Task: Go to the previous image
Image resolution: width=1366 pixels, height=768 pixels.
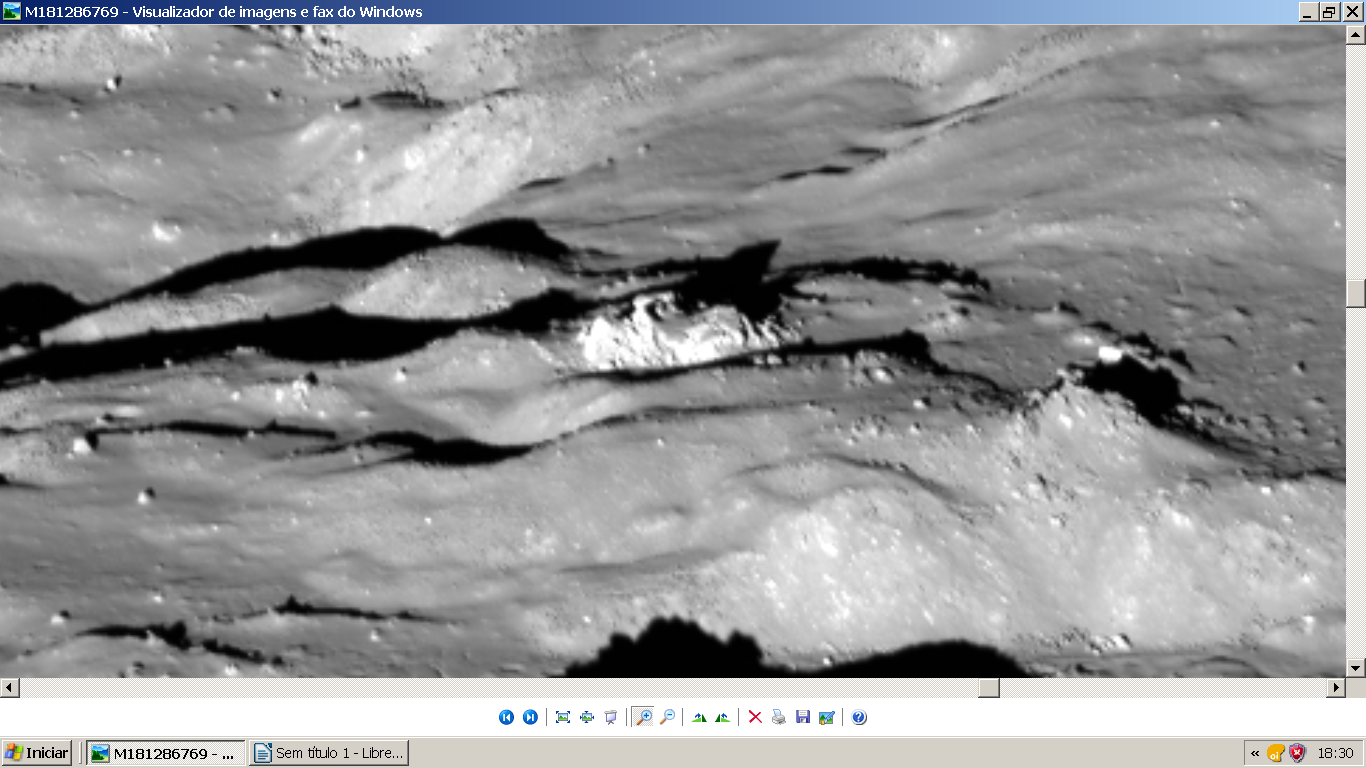Action: coord(506,717)
